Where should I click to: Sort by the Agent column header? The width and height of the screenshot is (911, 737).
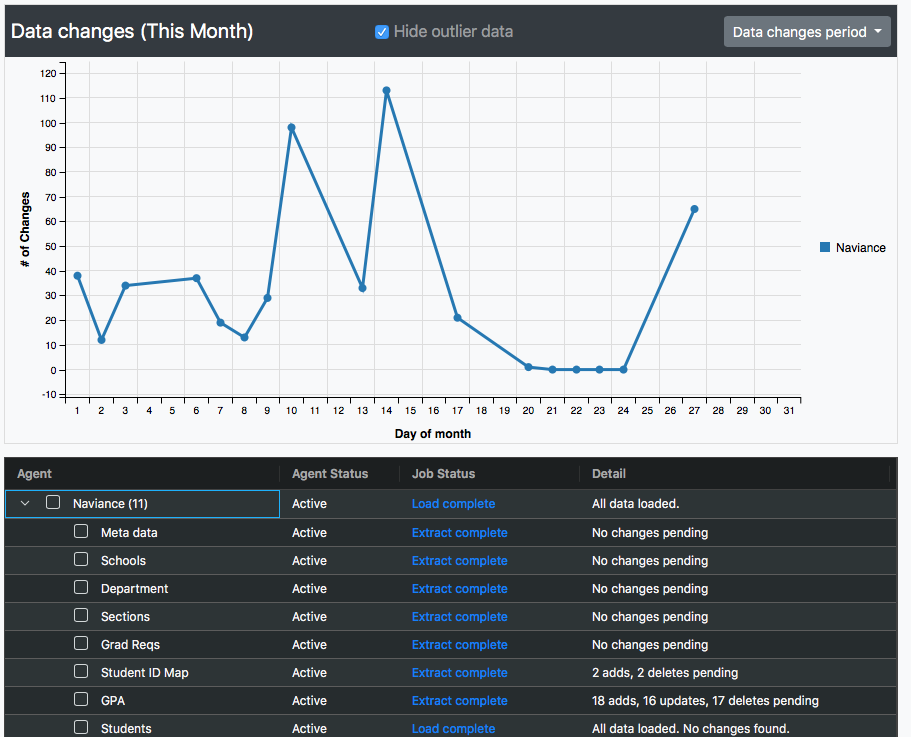(x=35, y=474)
